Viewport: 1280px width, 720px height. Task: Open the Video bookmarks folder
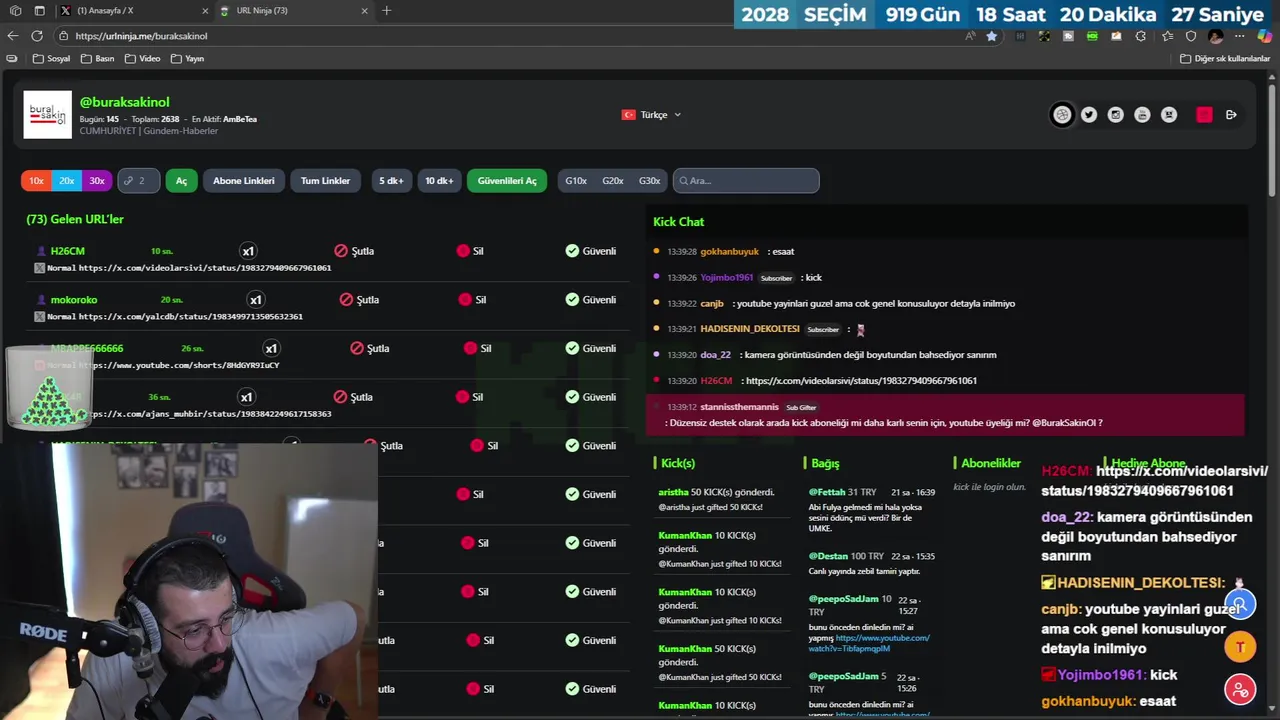[x=143, y=59]
